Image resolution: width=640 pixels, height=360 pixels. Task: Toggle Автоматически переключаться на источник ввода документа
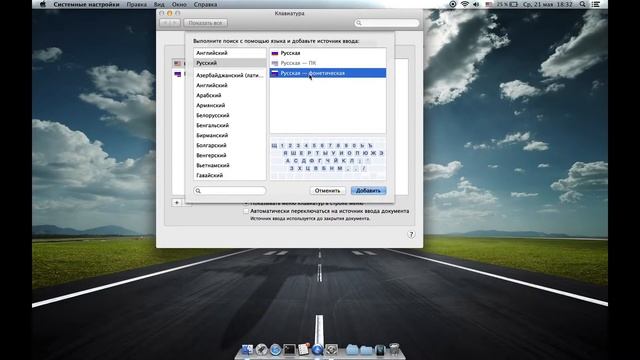tap(246, 211)
